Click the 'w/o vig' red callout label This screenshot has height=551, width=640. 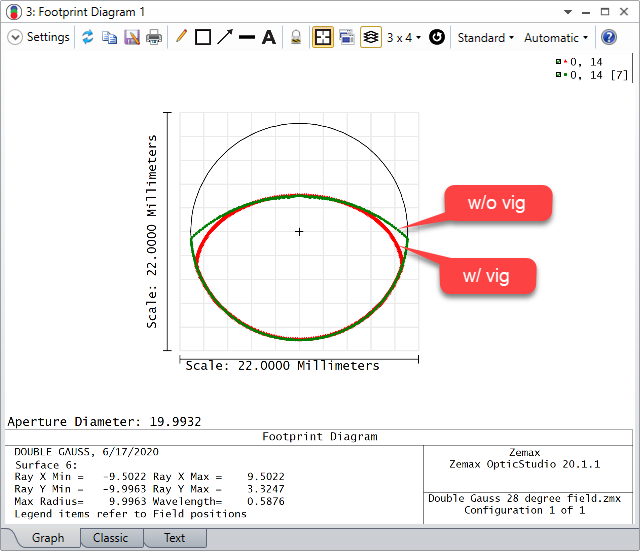pos(498,203)
